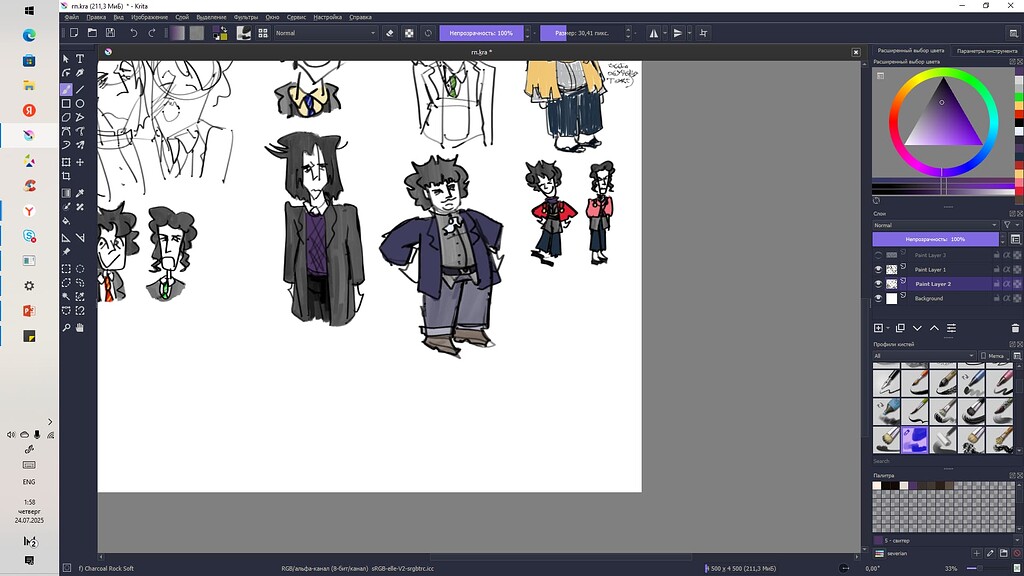The width and height of the screenshot is (1024, 576).
Task: Expand the add layer dropdown arrow
Action: (888, 328)
